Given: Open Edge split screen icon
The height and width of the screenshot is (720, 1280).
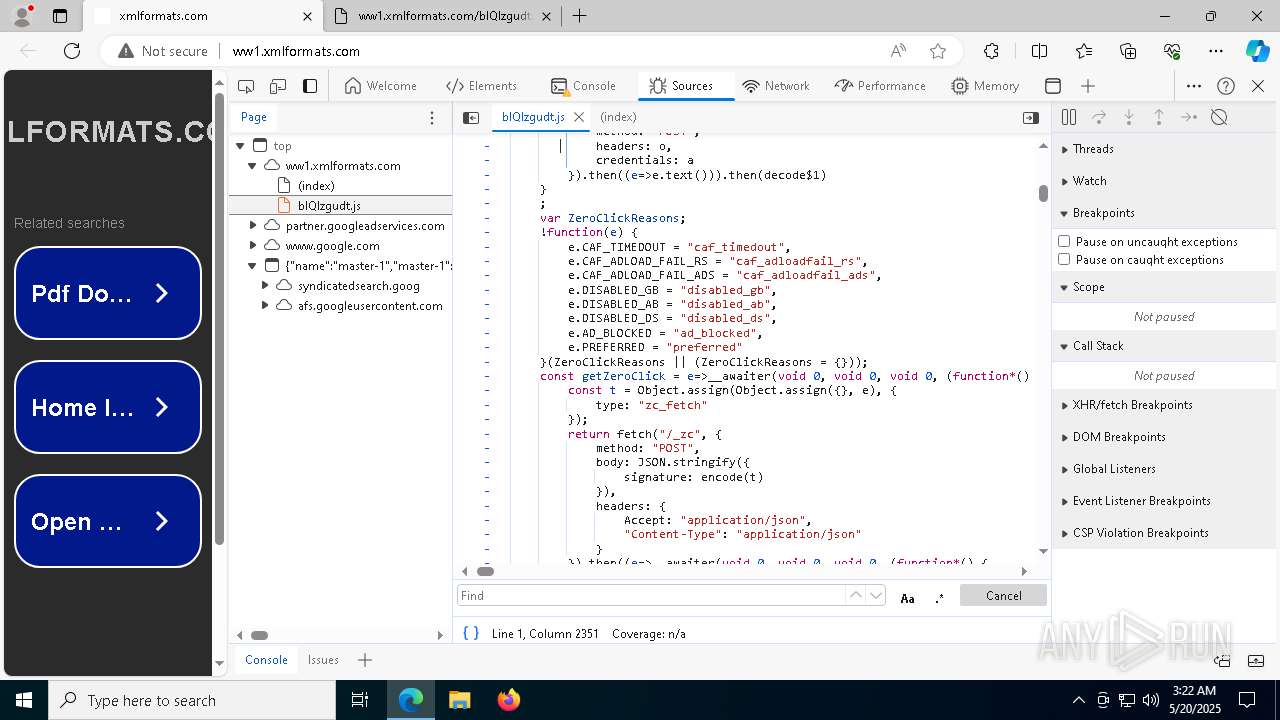Looking at the screenshot, I should pyautogui.click(x=1039, y=51).
